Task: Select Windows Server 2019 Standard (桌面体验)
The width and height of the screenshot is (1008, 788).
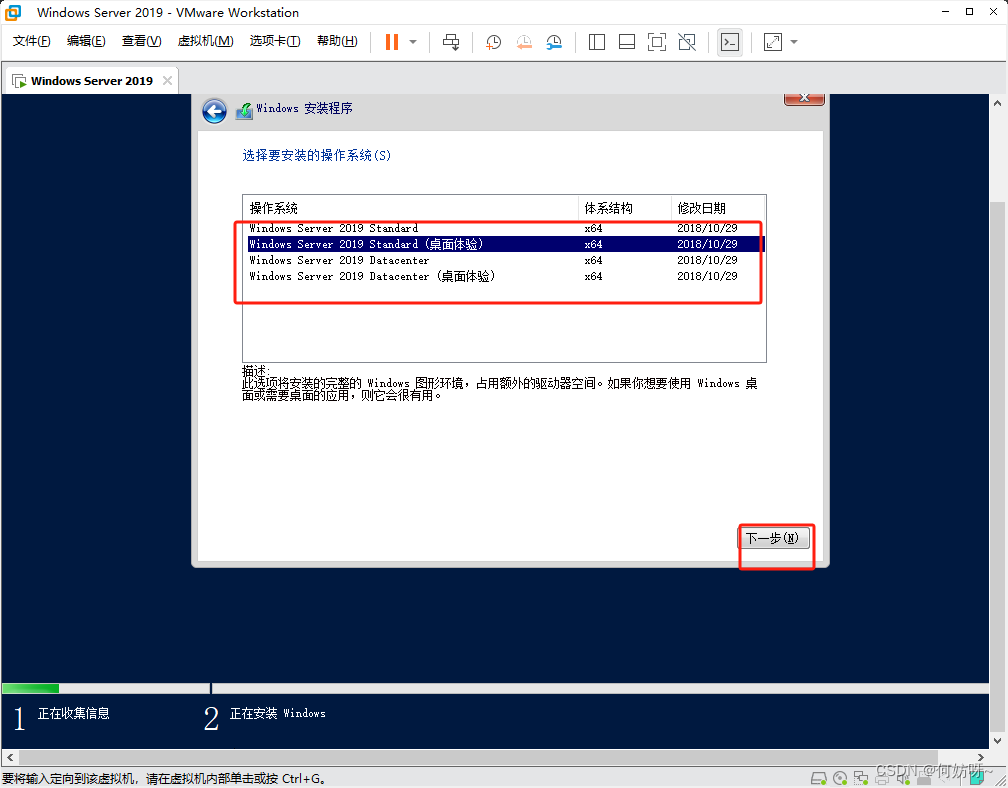Action: click(x=506, y=244)
